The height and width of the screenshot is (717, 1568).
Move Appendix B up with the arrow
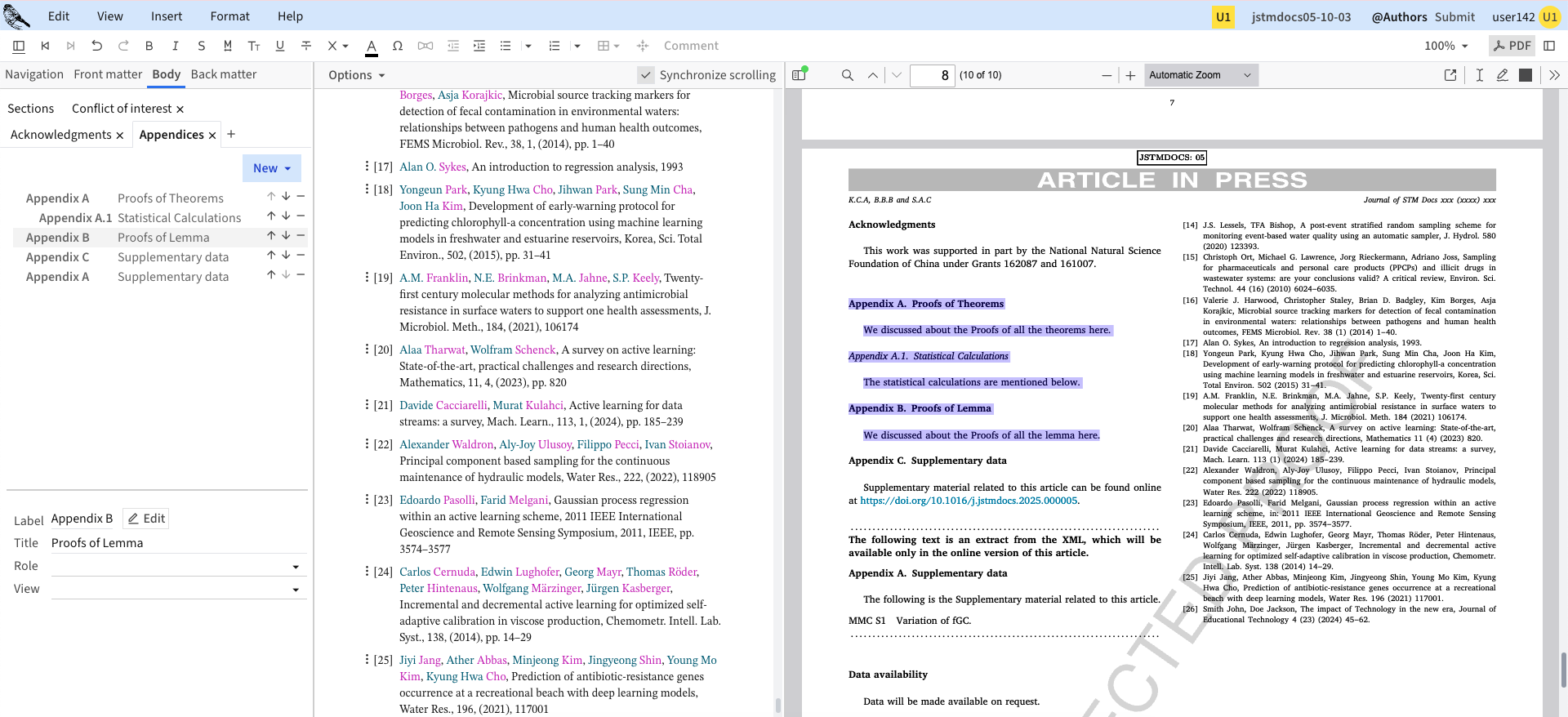click(x=271, y=236)
